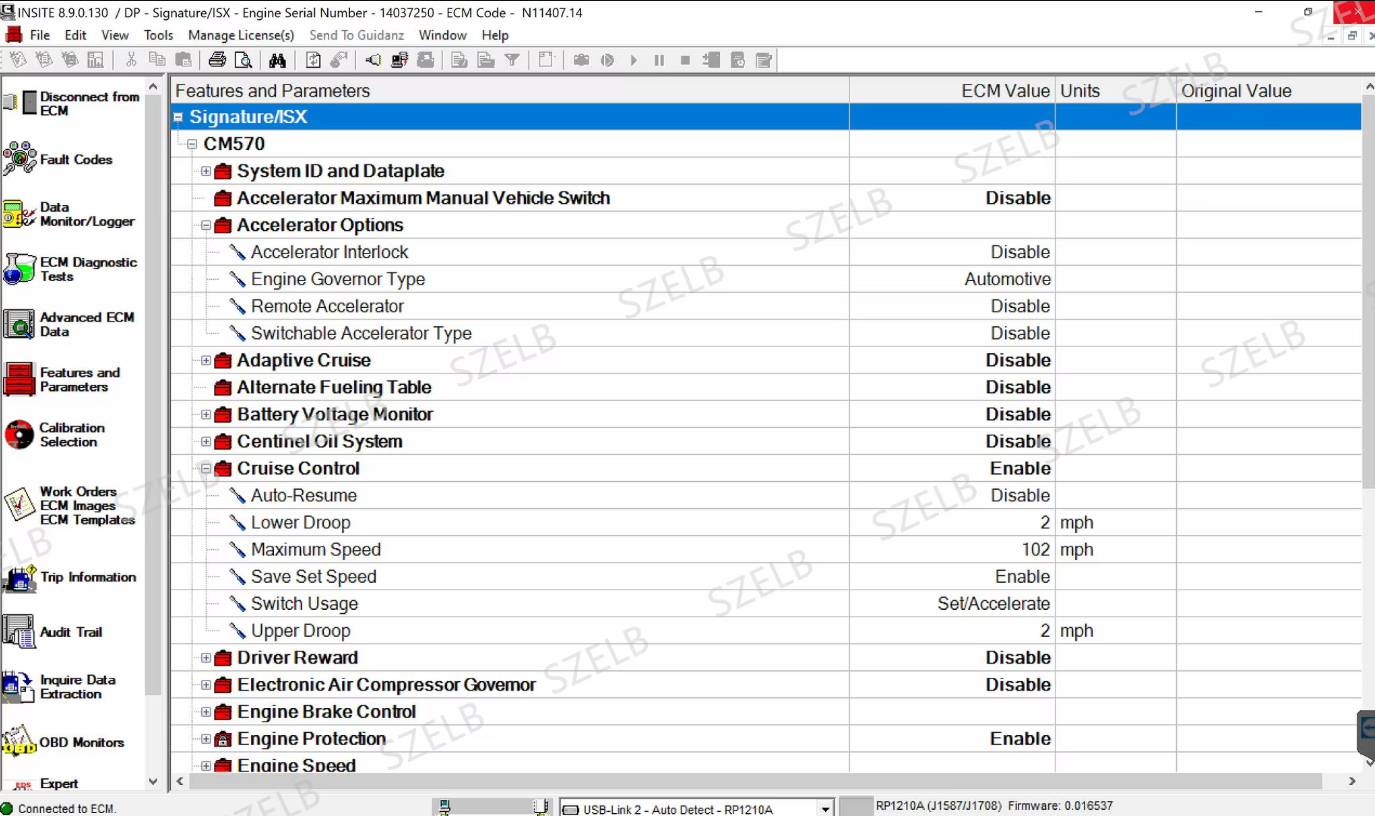This screenshot has width=1375, height=816.
Task: Click the Cut scissors toolbar icon
Action: click(131, 60)
